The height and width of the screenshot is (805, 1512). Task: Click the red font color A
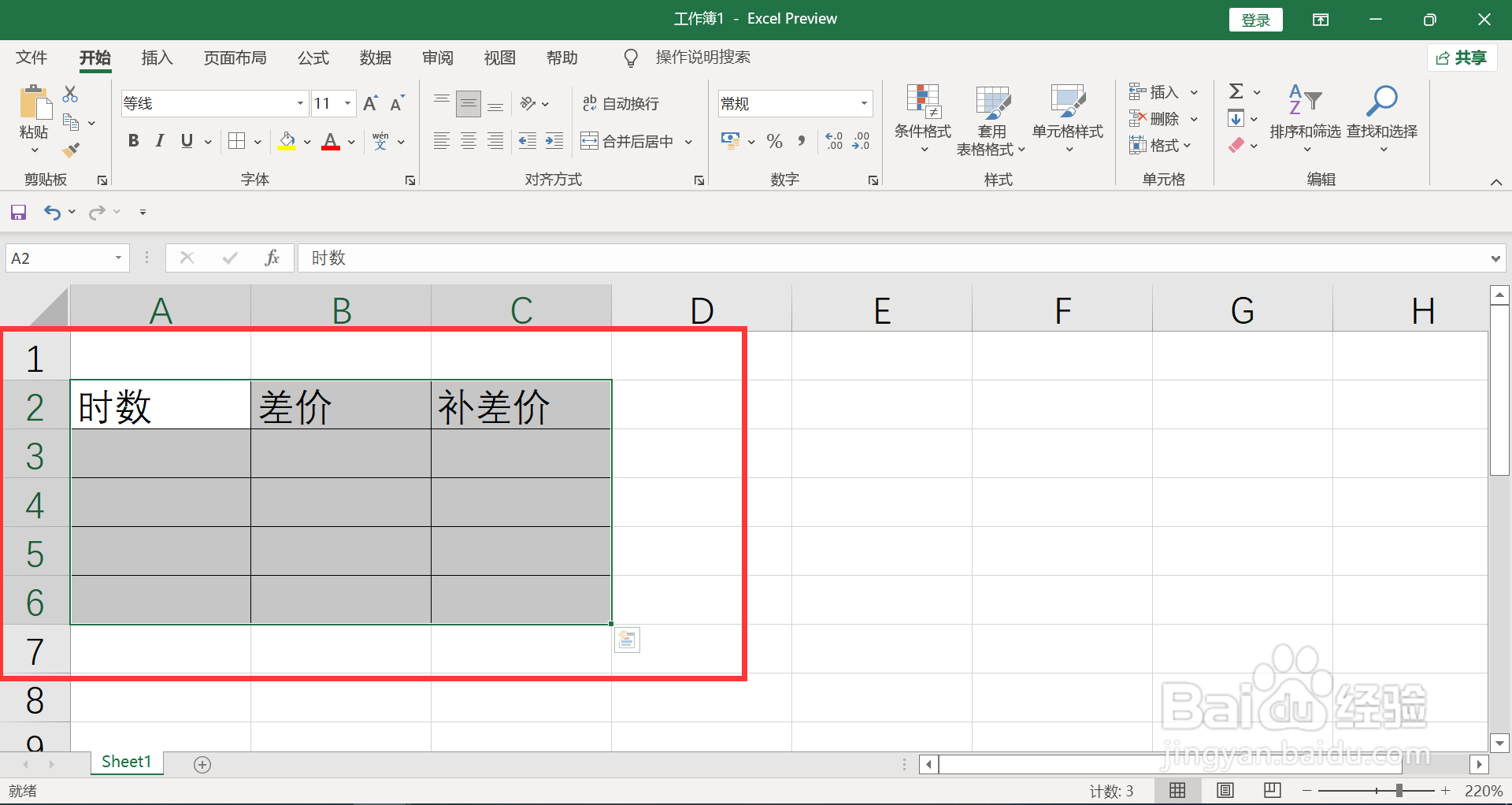[x=331, y=141]
